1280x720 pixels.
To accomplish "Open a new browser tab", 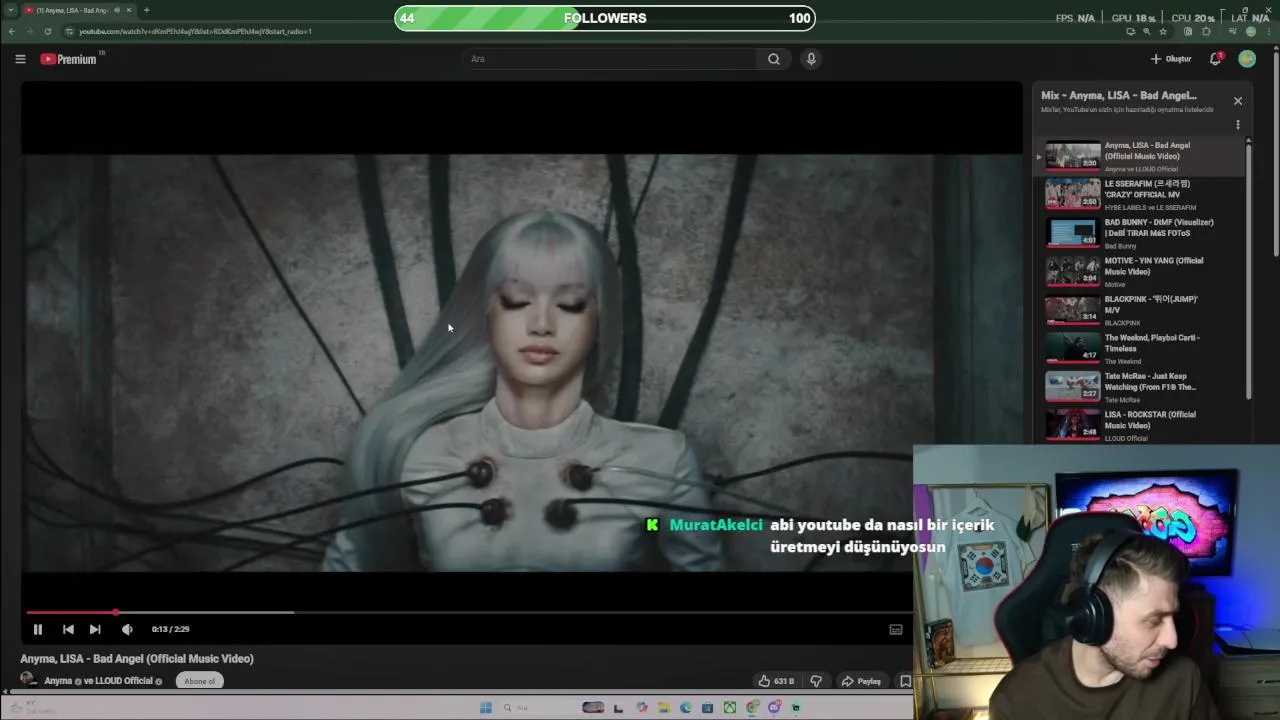I will [146, 10].
